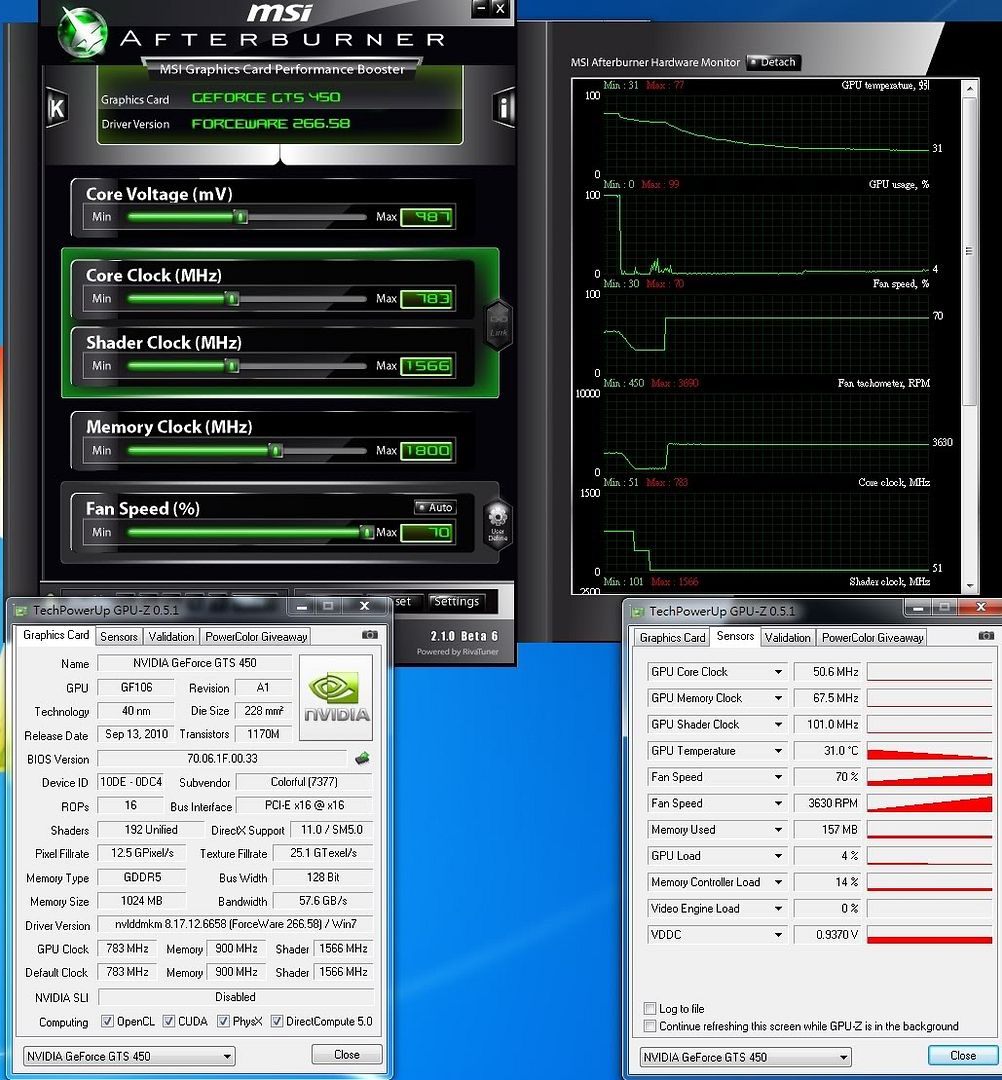Enable Continue refreshing in background checkbox

click(649, 1026)
